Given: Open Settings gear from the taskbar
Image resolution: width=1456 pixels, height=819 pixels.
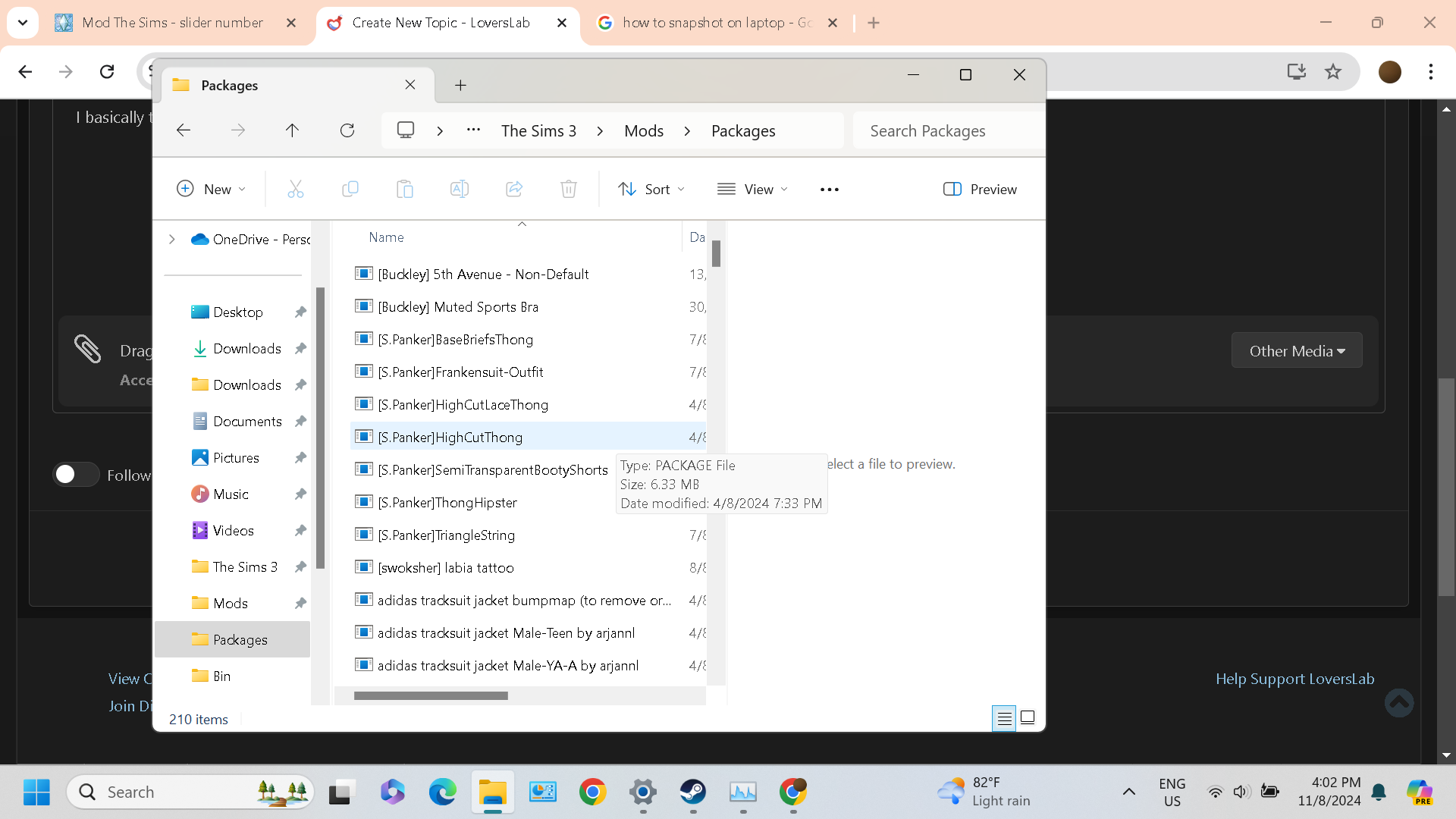Looking at the screenshot, I should tap(643, 792).
